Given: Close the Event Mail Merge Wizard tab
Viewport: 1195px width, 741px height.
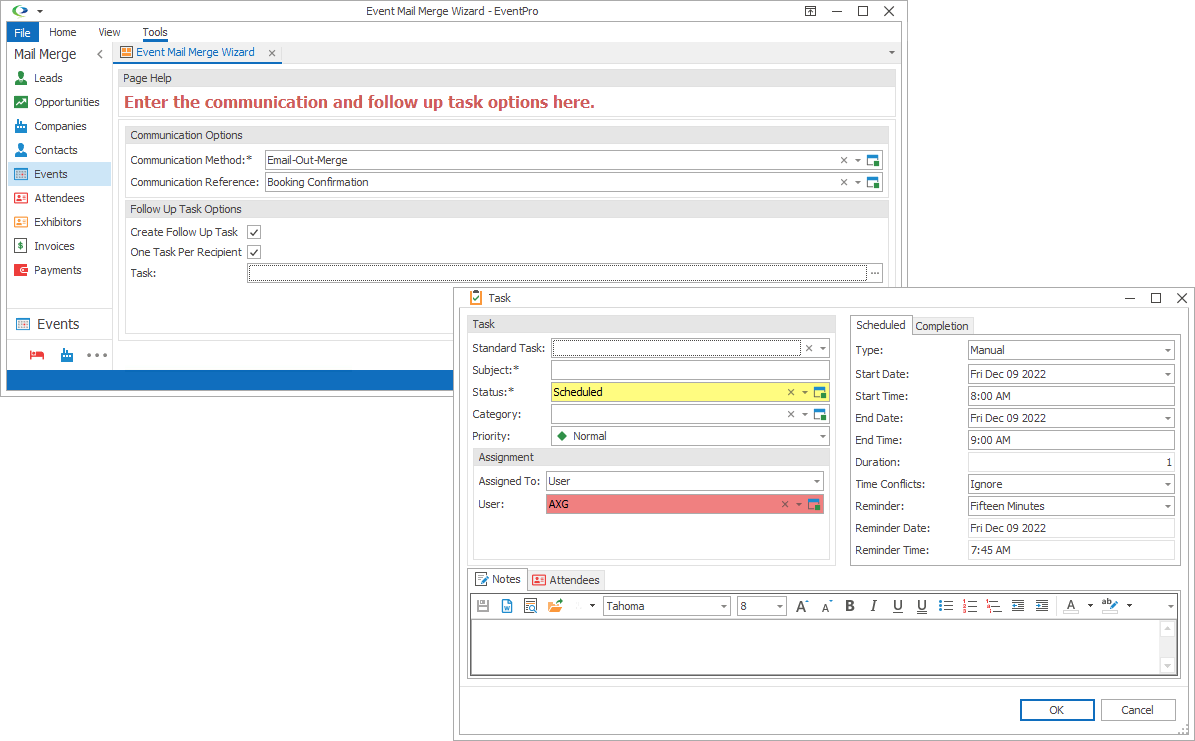Looking at the screenshot, I should [x=272, y=53].
